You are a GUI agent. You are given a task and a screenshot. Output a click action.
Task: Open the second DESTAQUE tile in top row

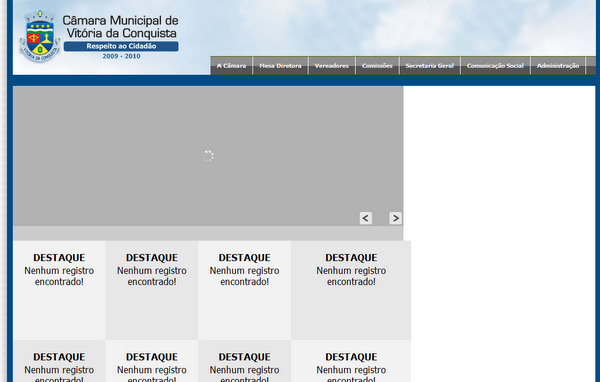(152, 290)
